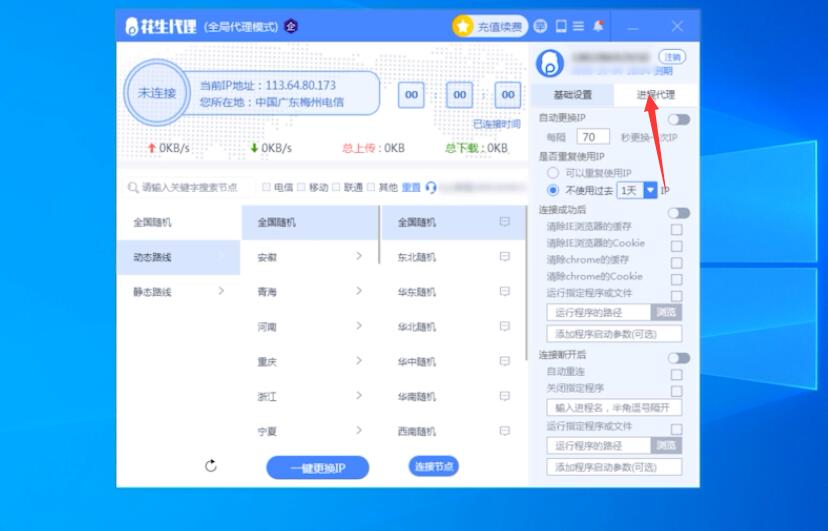Check the 电信 carrier filter checkbox

[x=266, y=187]
